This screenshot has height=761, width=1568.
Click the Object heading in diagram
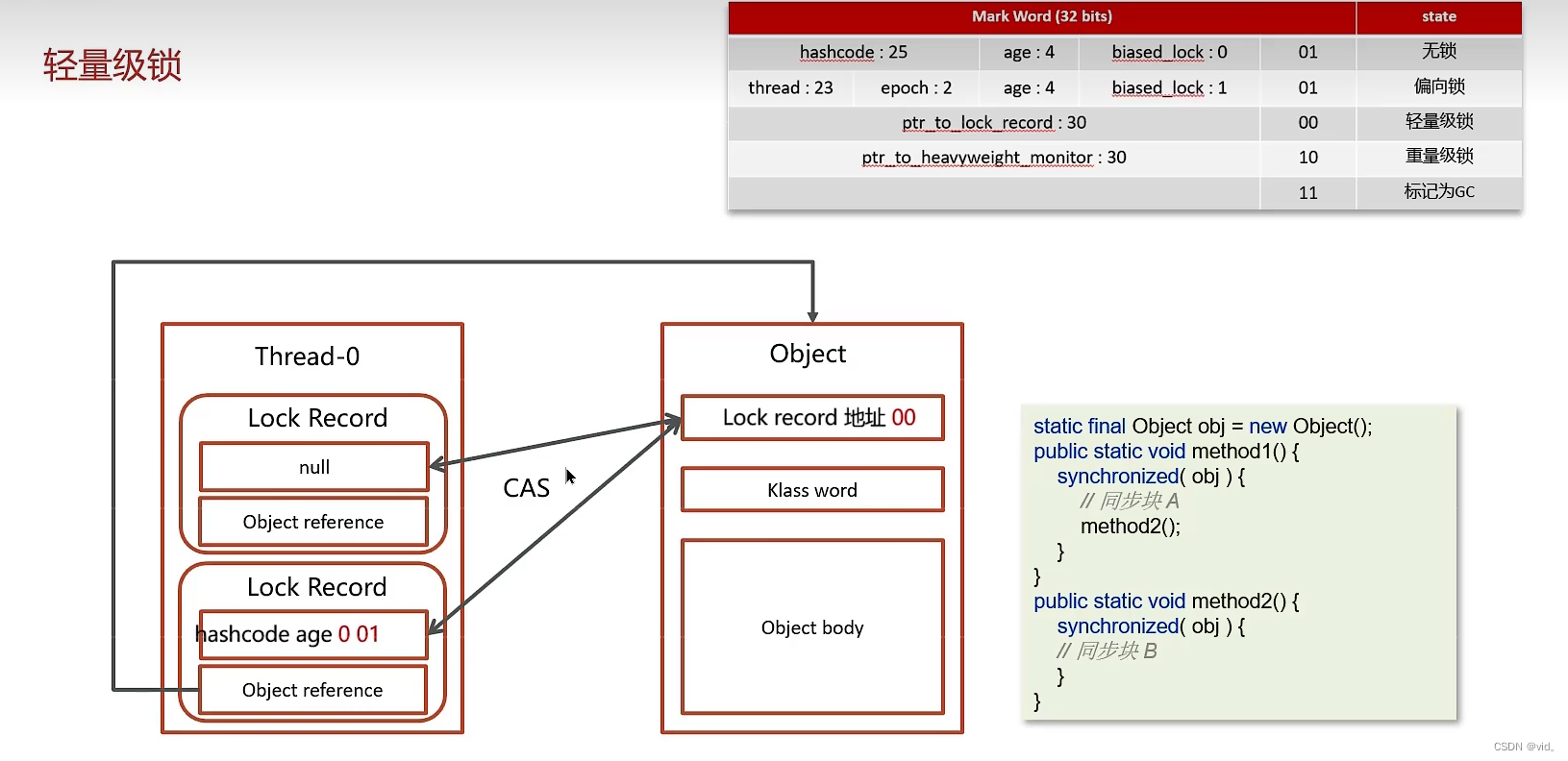[x=808, y=354]
